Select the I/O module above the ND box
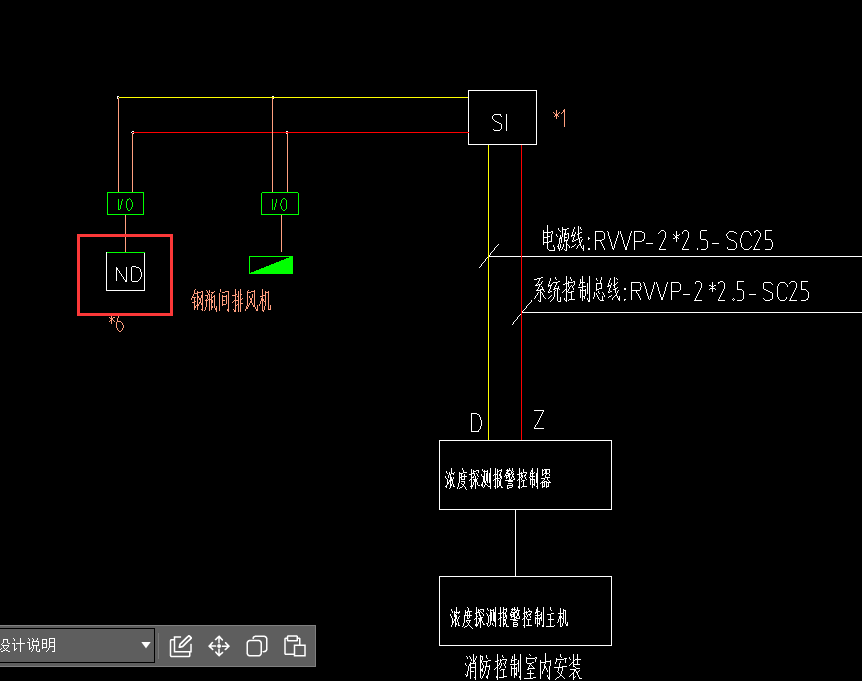 tap(125, 204)
